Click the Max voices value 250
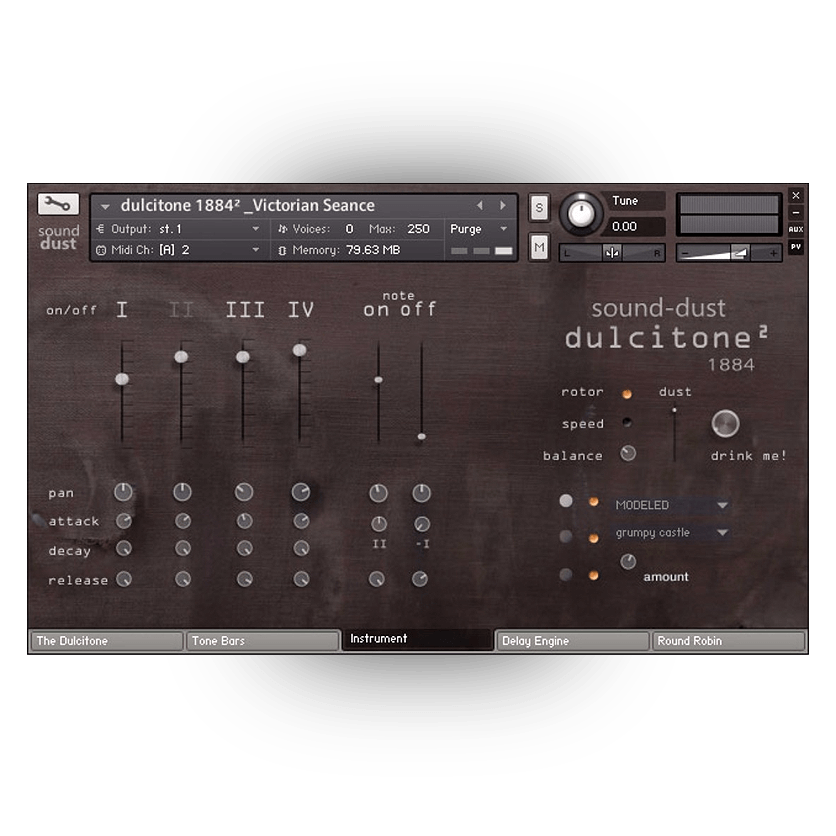 click(419, 229)
